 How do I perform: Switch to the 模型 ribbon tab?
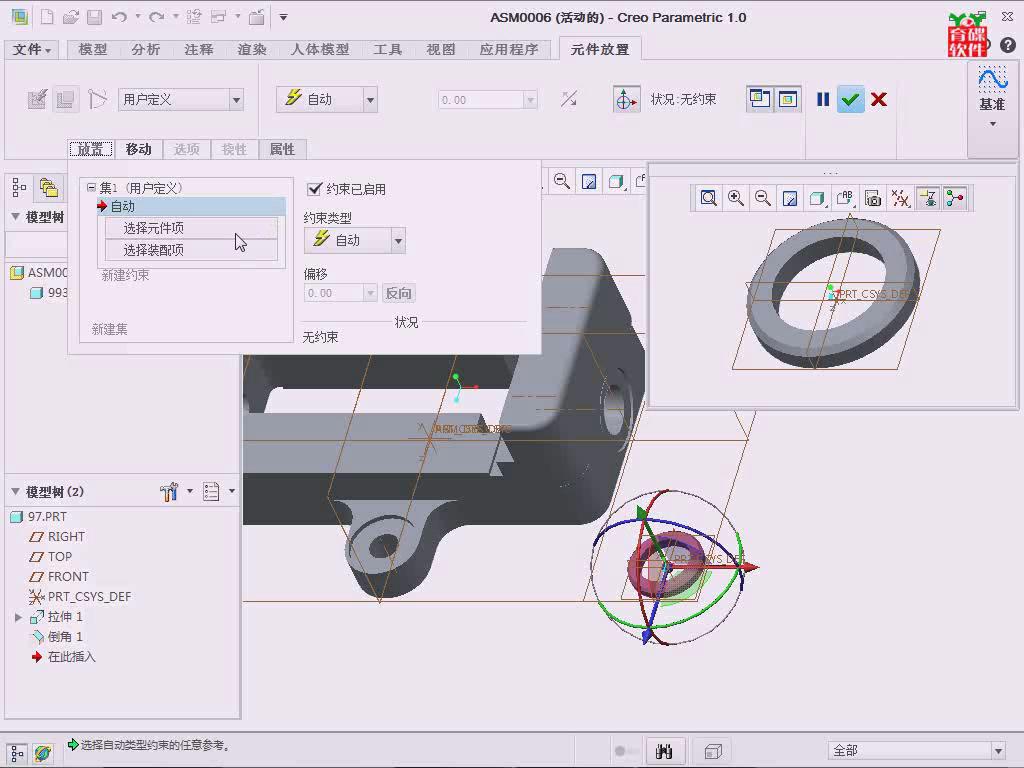93,49
